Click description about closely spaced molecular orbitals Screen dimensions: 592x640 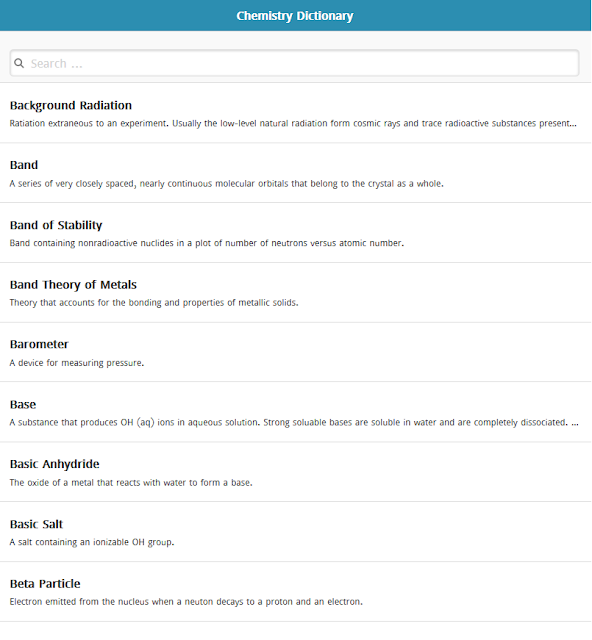tap(227, 183)
